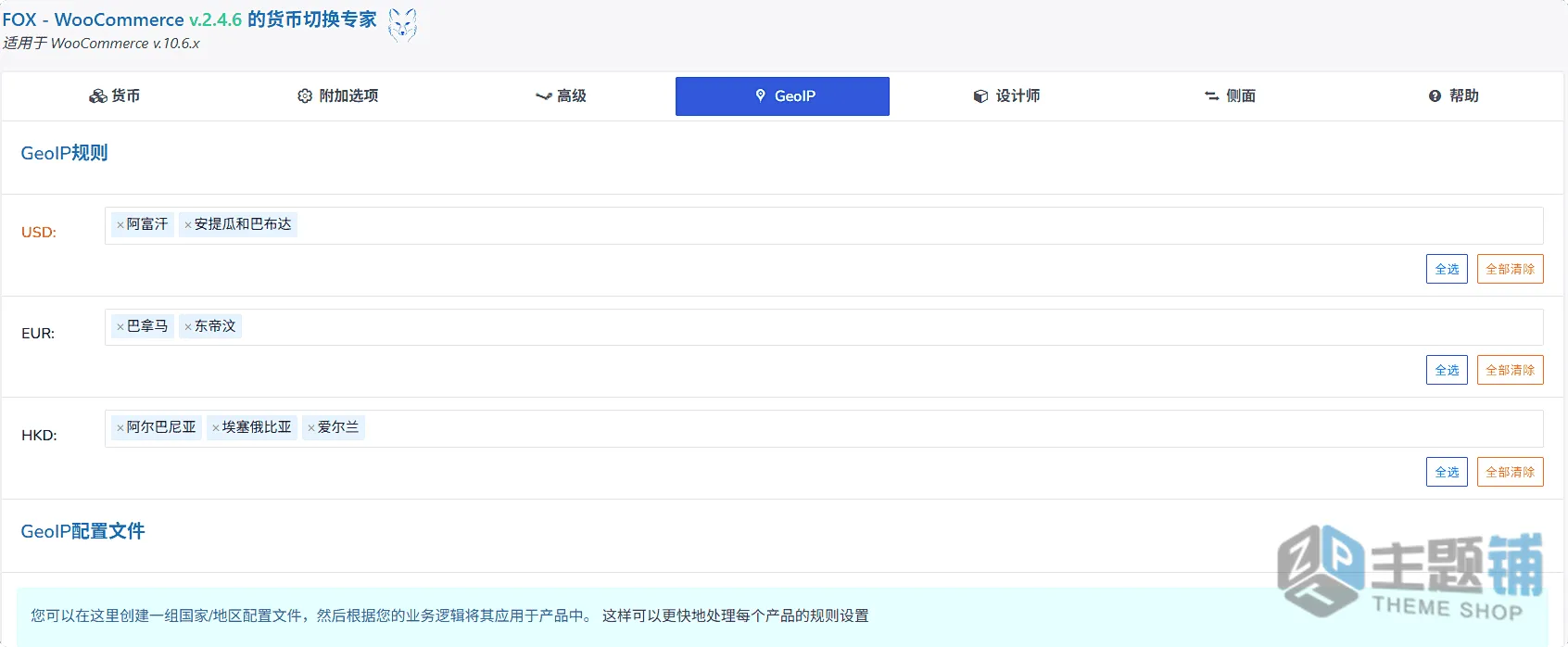Remove 阿尔巴尼亚 tag from HKD rule

pos(120,428)
